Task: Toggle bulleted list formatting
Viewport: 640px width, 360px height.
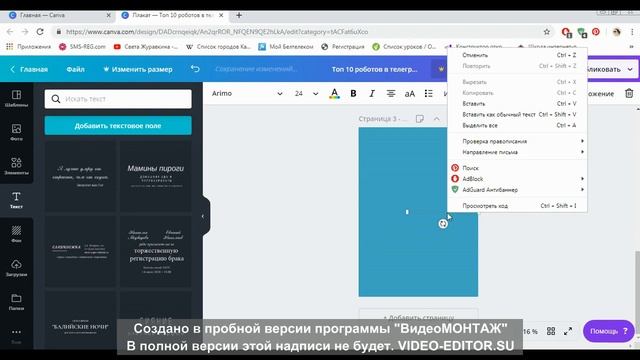Action: pyautogui.click(x=429, y=93)
